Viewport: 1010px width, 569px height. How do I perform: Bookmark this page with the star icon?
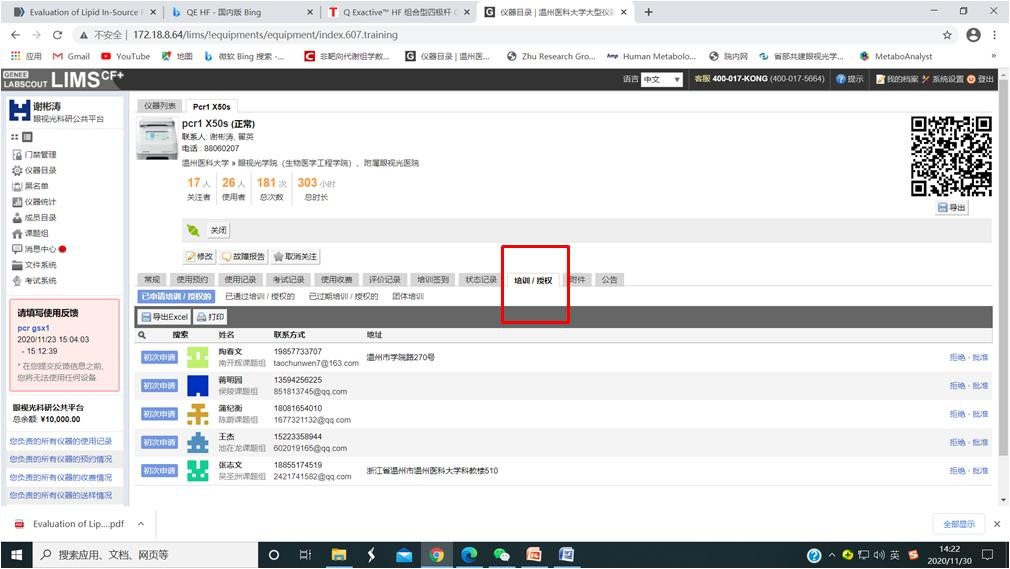(x=947, y=35)
